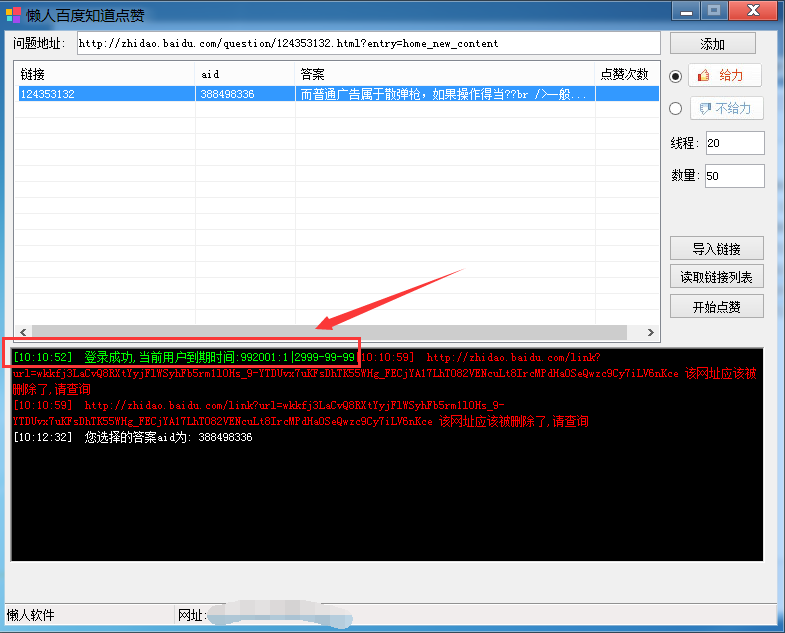Viewport: 785px width, 633px height.
Task: Select the 给力 radio button
Action: point(675,76)
